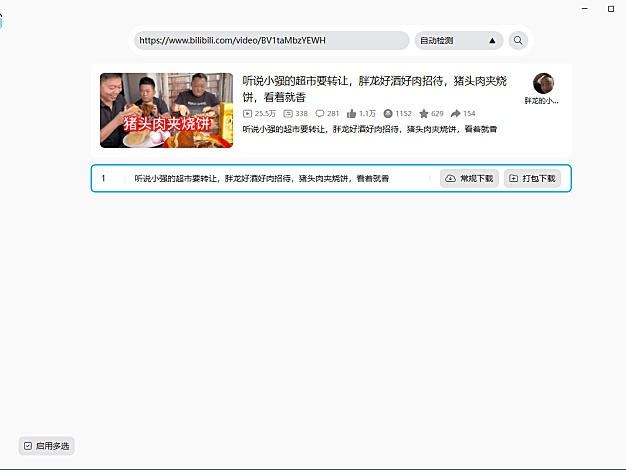626x470 pixels.
Task: Focus the bilibili URL input field
Action: point(272,40)
